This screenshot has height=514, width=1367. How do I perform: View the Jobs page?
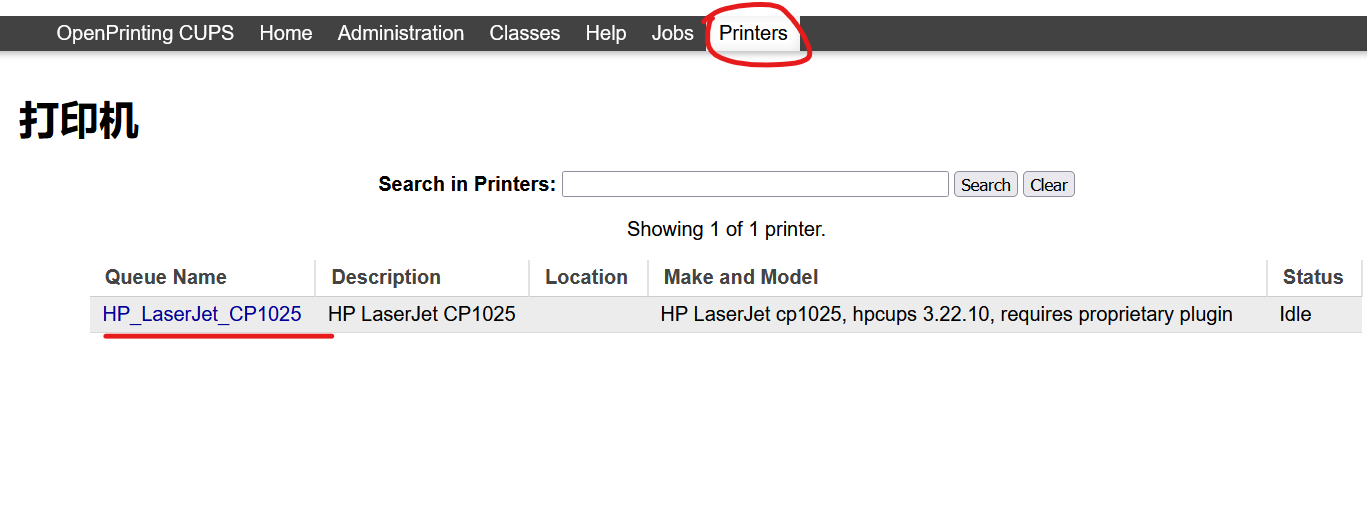[x=673, y=33]
